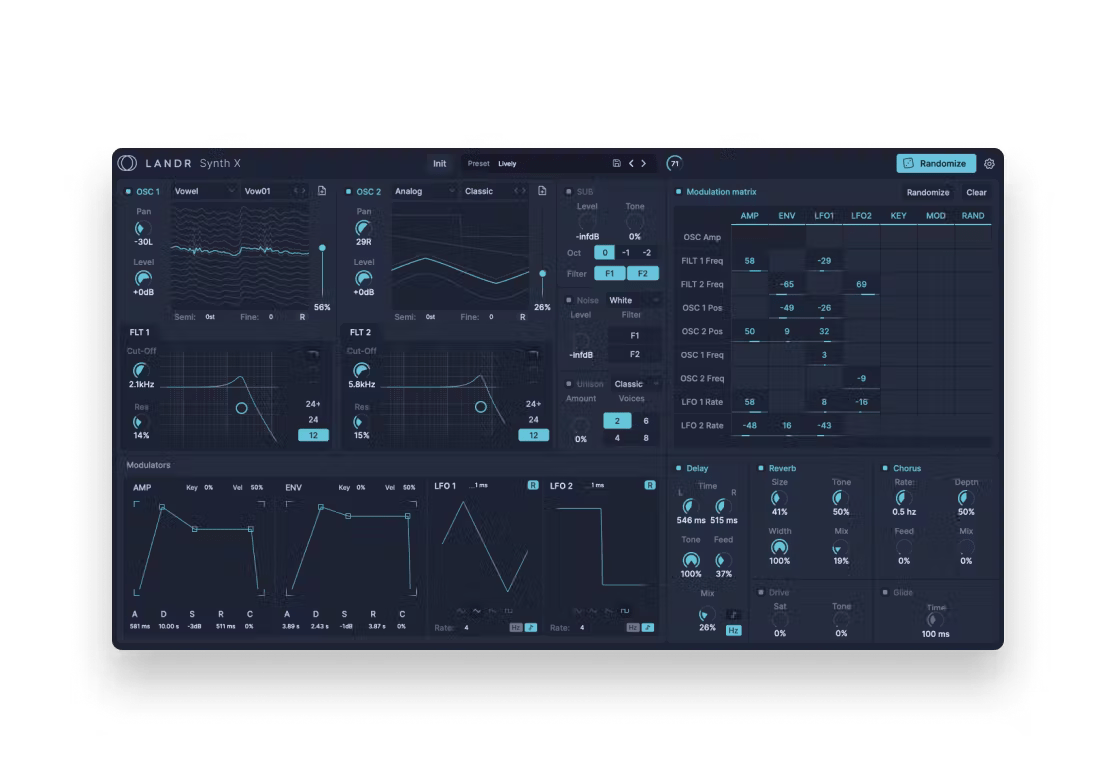Image resolution: width=1120 pixels, height=764 pixels.
Task: Click note sync icon in Delay section
Action: click(x=734, y=615)
